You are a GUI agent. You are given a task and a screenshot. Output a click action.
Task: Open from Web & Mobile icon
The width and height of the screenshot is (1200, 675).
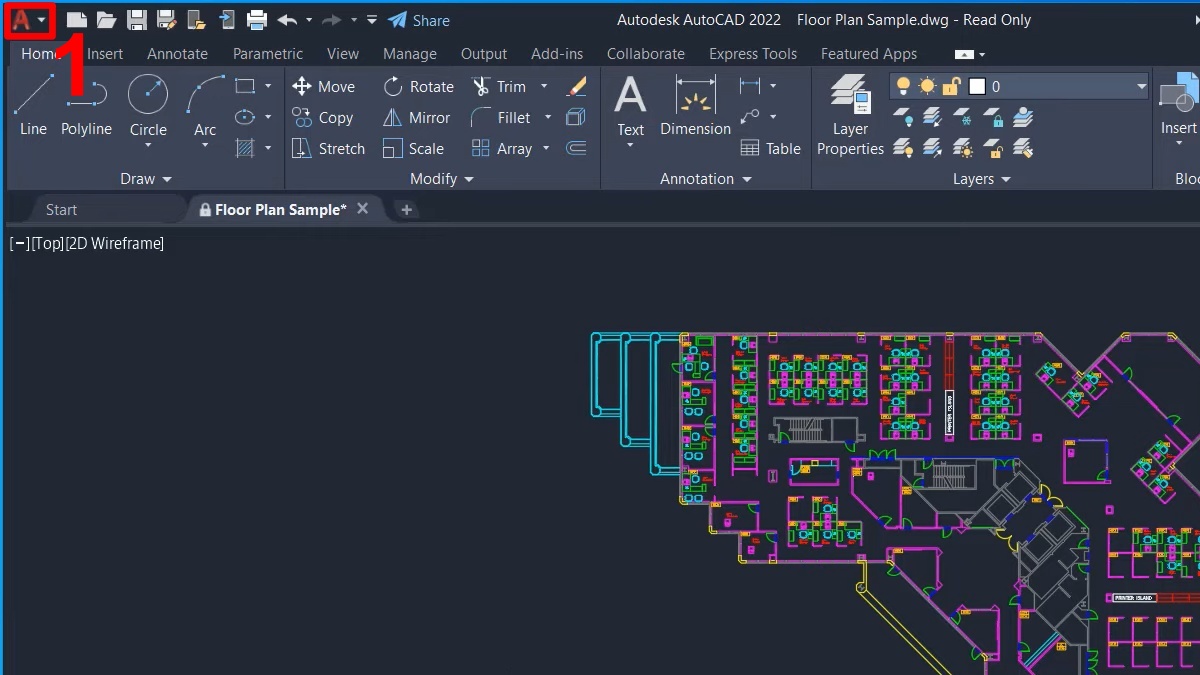coord(197,20)
